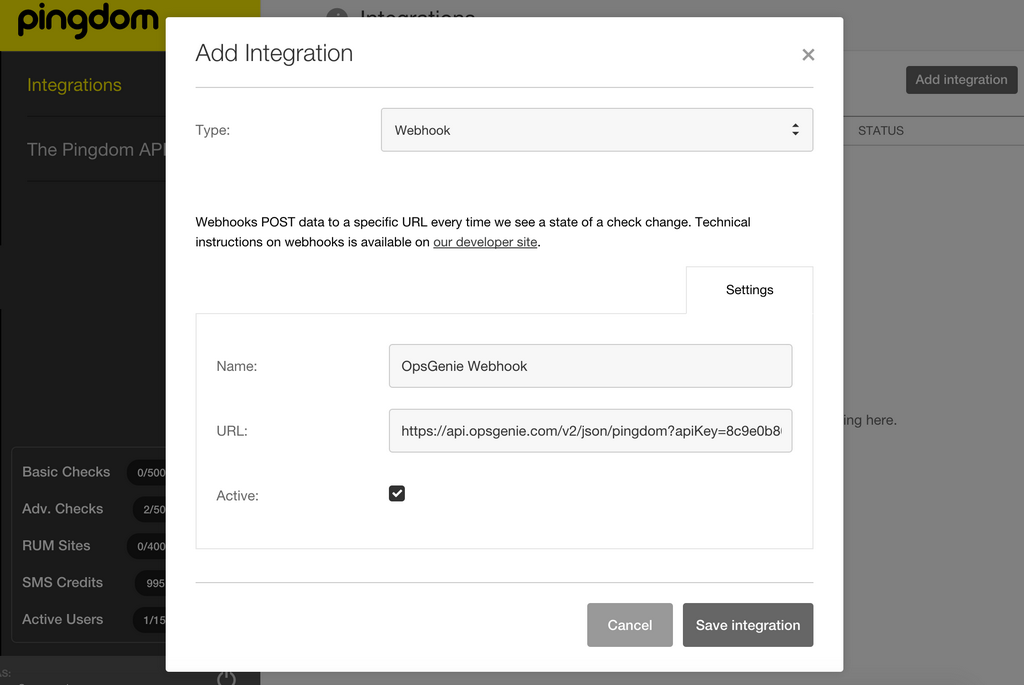The height and width of the screenshot is (685, 1024).
Task: Open The Pingdom API sidebar item
Action: point(96,150)
